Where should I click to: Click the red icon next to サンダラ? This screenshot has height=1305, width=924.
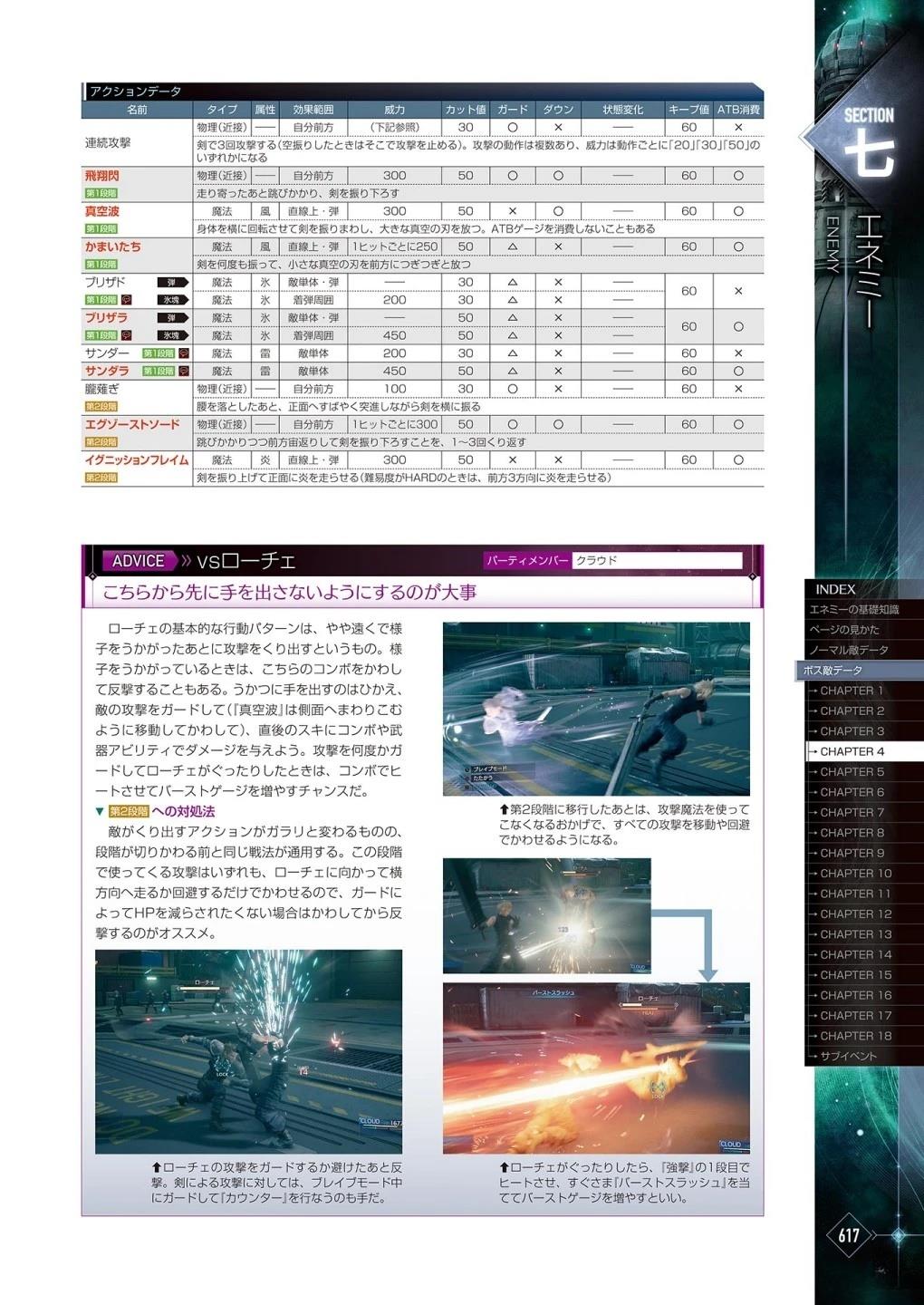[x=183, y=371]
